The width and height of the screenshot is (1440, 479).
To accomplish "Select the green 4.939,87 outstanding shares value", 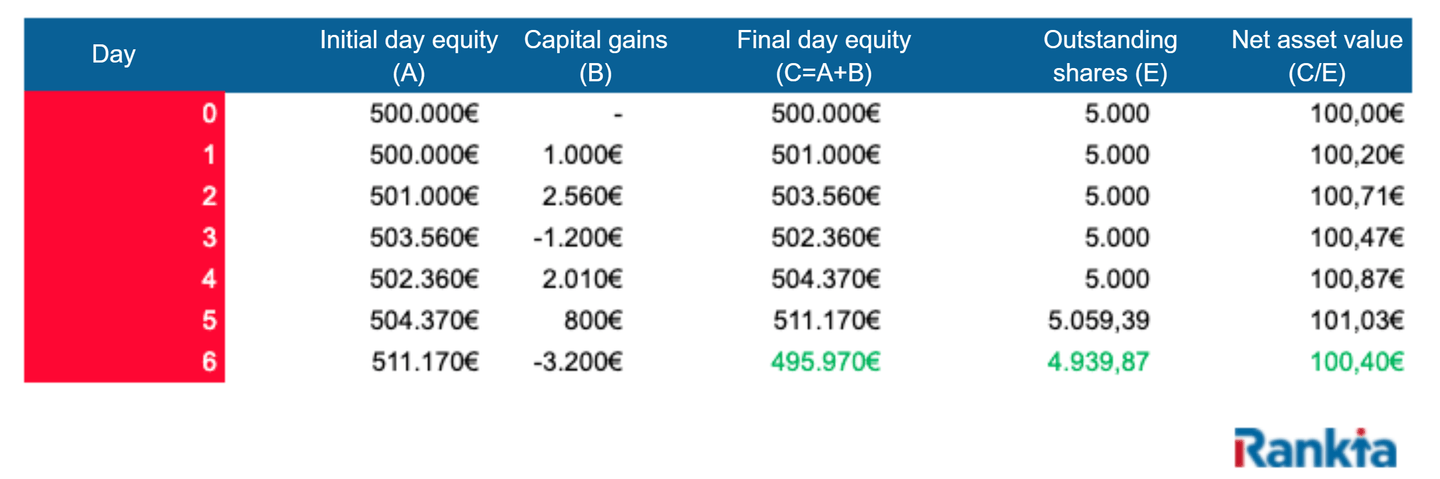I will pyautogui.click(x=1100, y=362).
